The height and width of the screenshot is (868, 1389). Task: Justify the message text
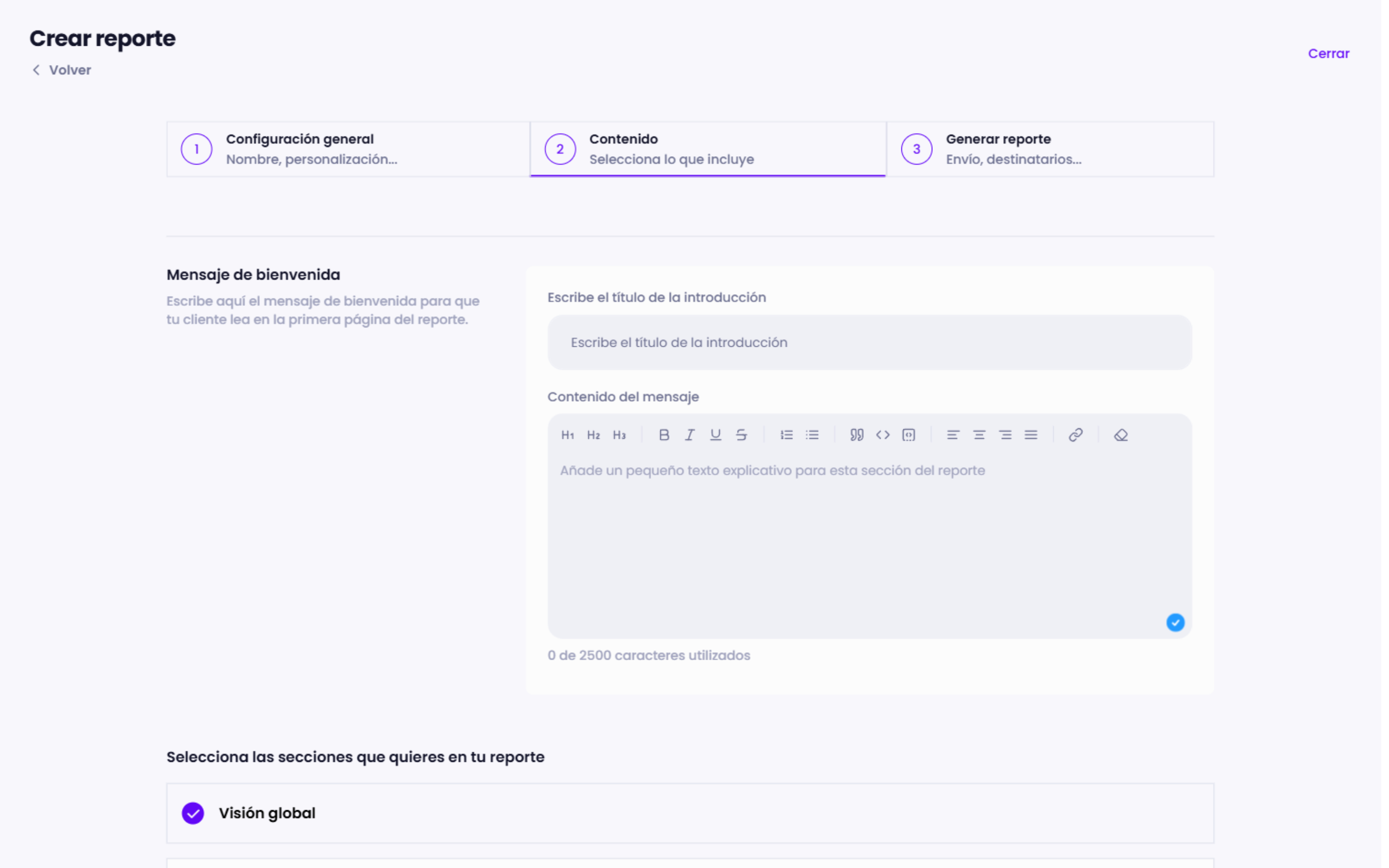(x=1031, y=435)
